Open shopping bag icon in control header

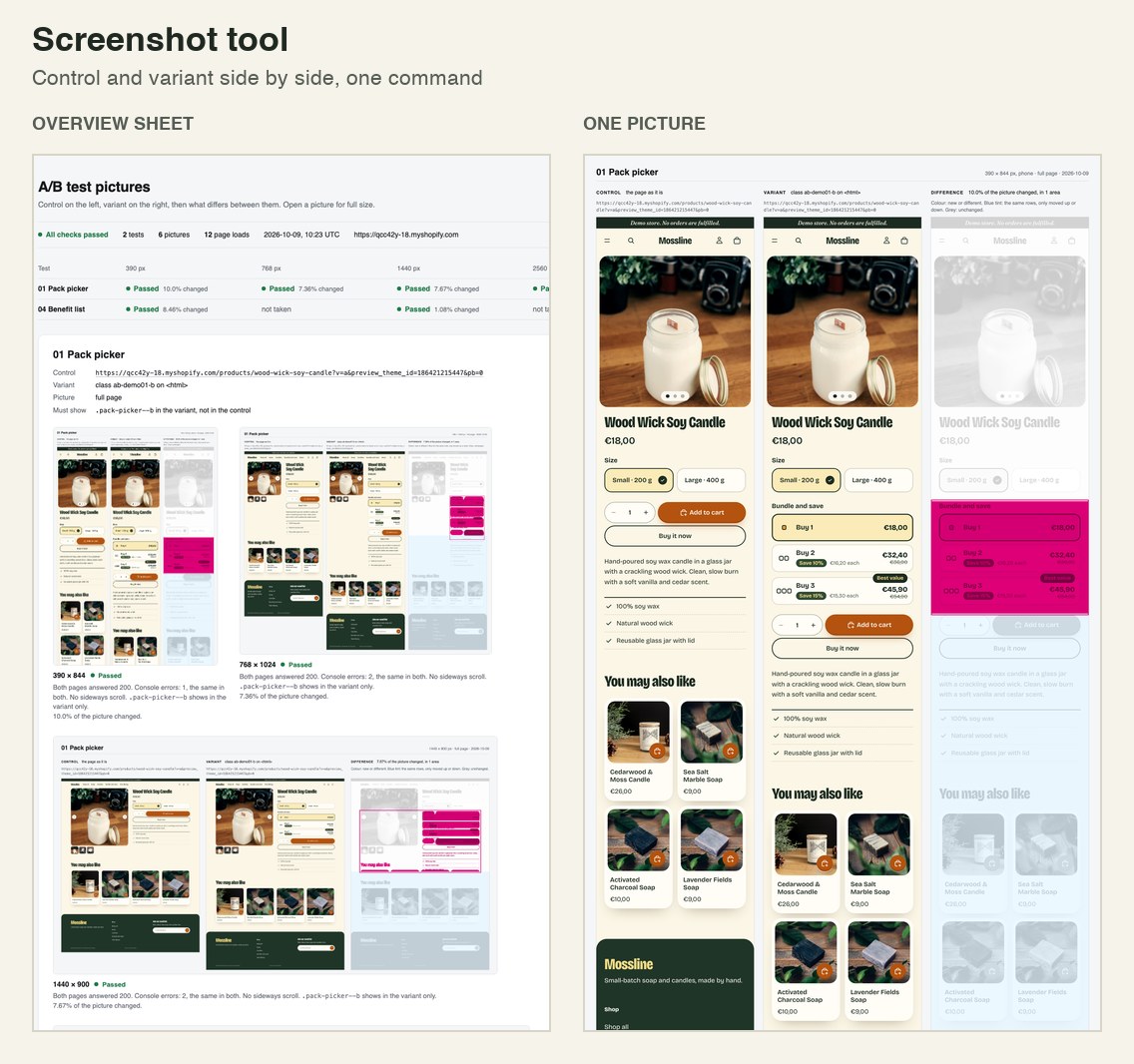737,241
